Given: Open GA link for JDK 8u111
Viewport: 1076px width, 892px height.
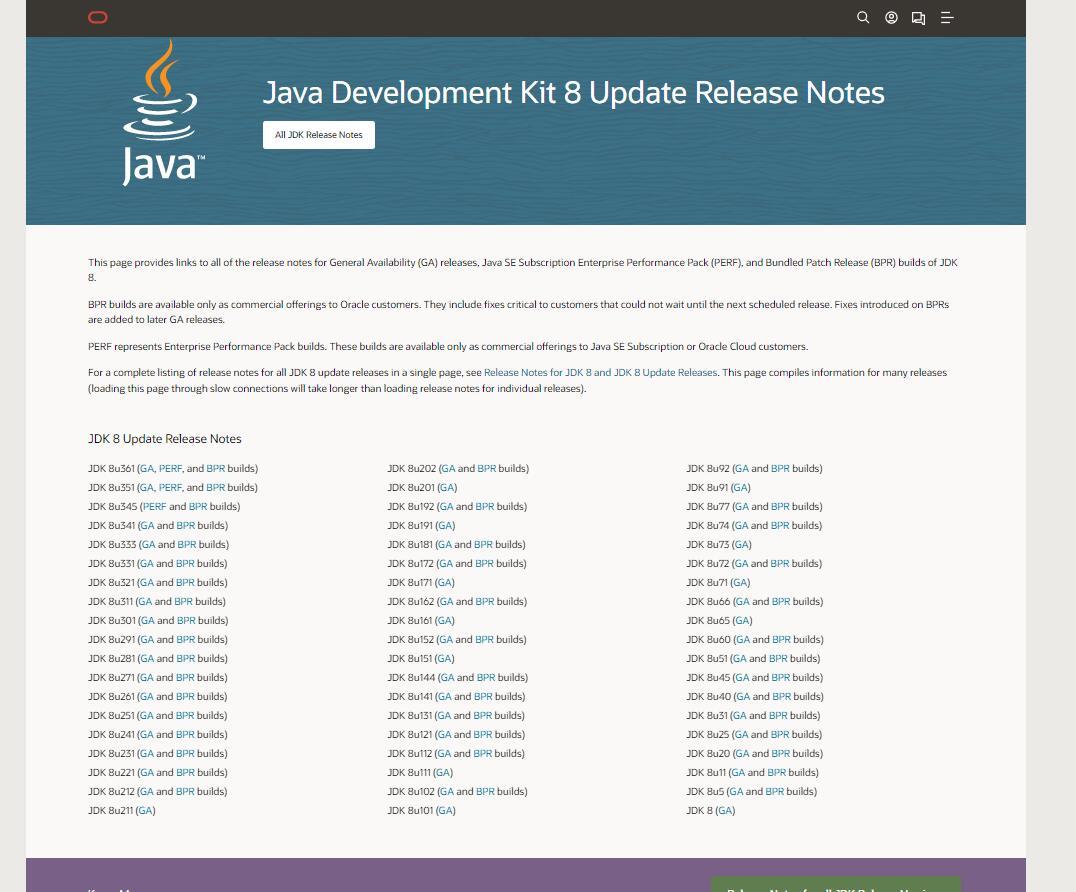Looking at the screenshot, I should [x=443, y=773].
